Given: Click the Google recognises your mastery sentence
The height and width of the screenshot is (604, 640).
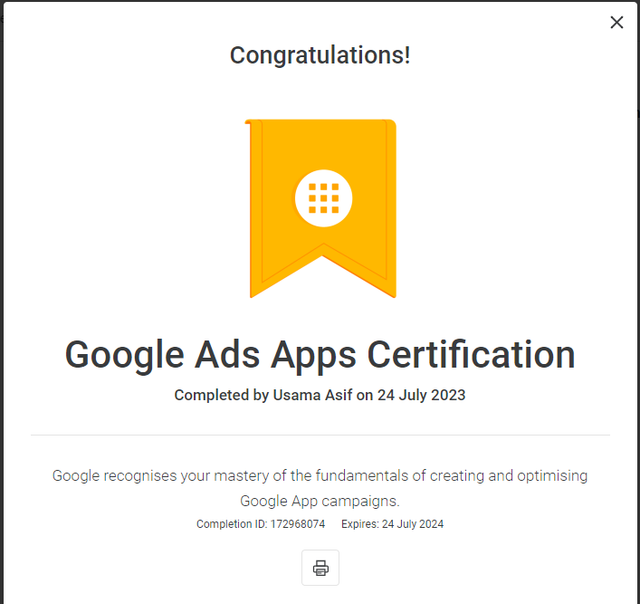Looking at the screenshot, I should [320, 488].
